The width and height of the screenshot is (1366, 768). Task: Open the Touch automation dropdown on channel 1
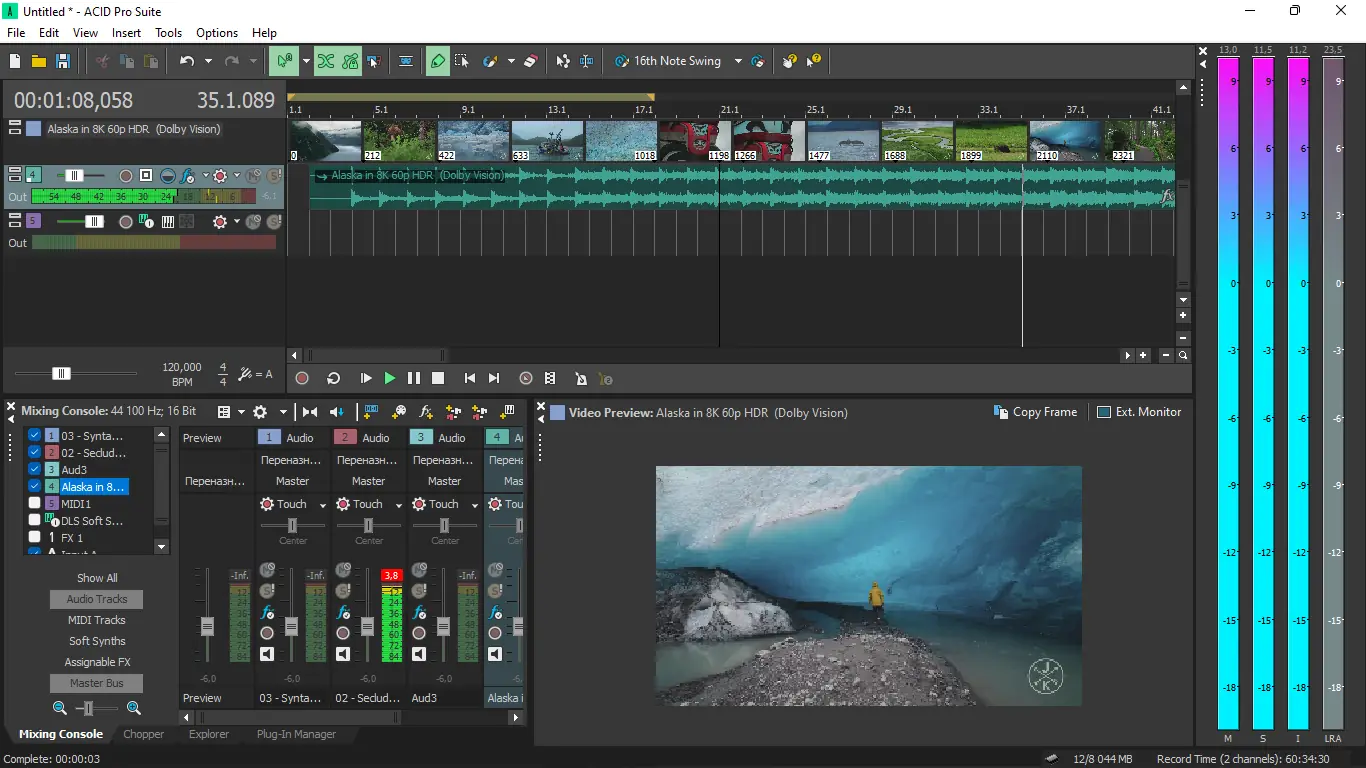click(x=322, y=505)
